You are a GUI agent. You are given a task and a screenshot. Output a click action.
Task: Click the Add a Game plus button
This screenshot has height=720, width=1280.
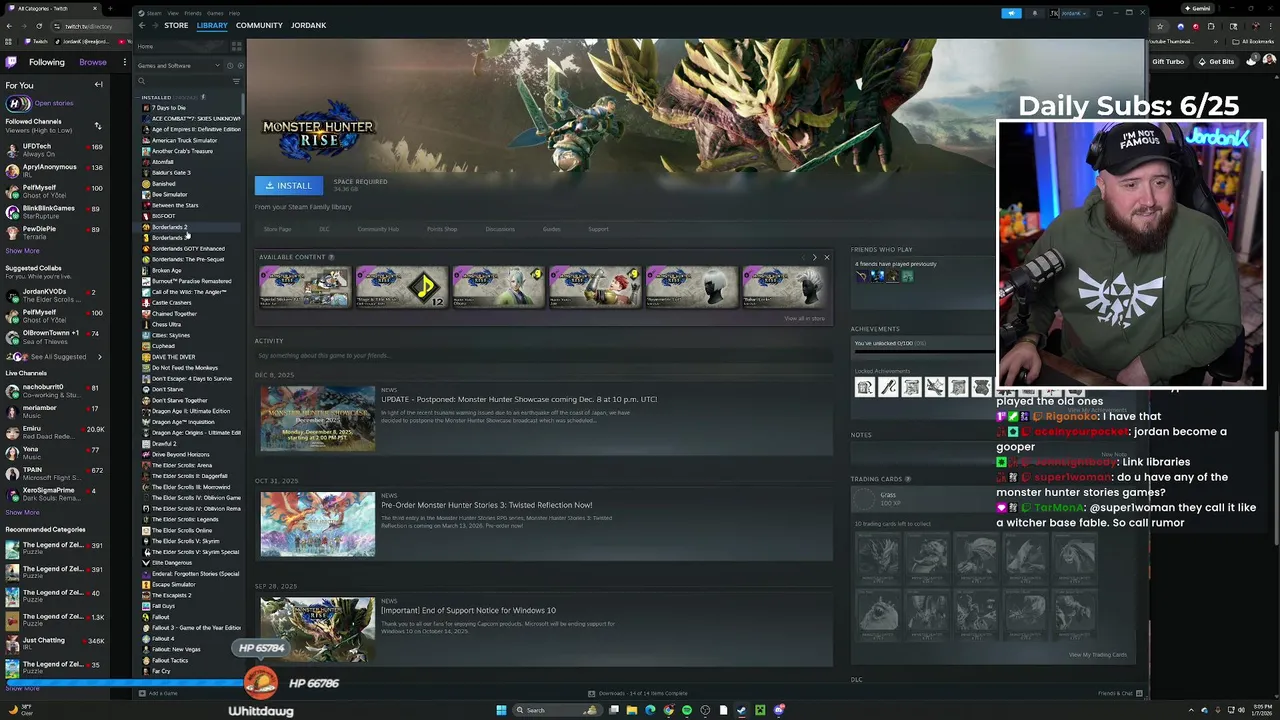click(x=142, y=693)
